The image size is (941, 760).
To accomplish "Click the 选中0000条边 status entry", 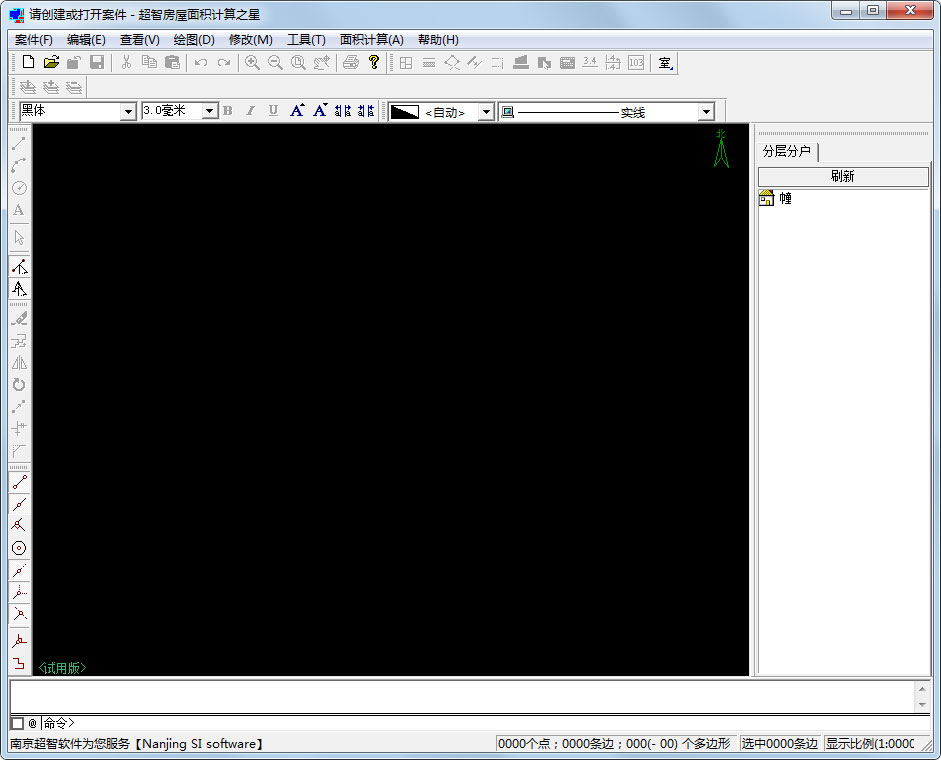I will [x=780, y=744].
